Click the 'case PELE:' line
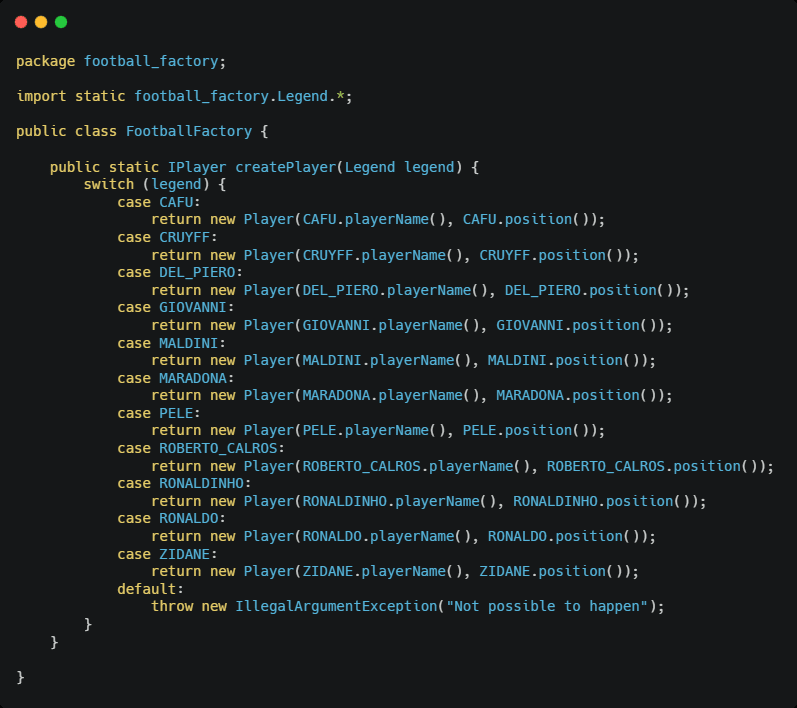 click(x=159, y=414)
